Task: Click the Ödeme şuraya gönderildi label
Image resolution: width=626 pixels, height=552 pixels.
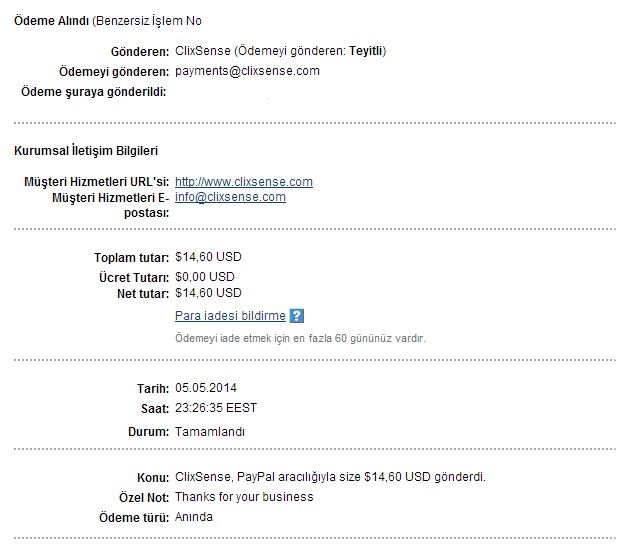Action: (93, 92)
